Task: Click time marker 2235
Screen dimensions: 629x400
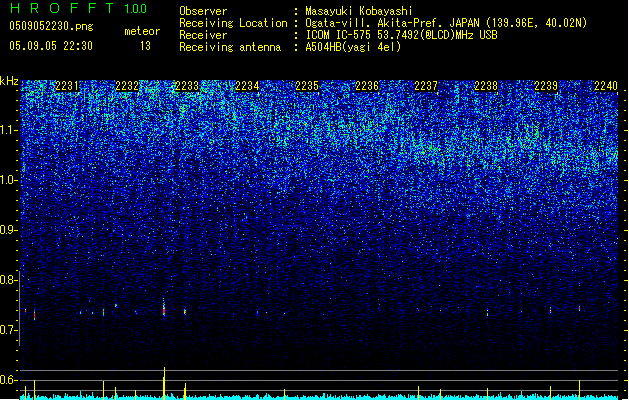Action: point(307,86)
